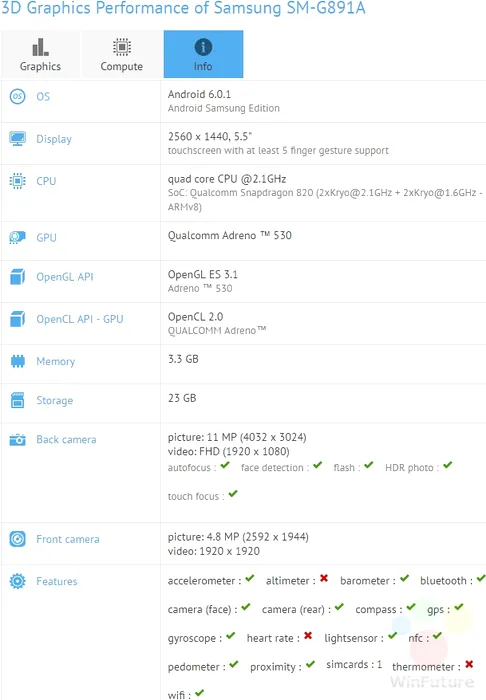Click the OpenCL API - GPU label
The image size is (486, 700).
coord(80,319)
